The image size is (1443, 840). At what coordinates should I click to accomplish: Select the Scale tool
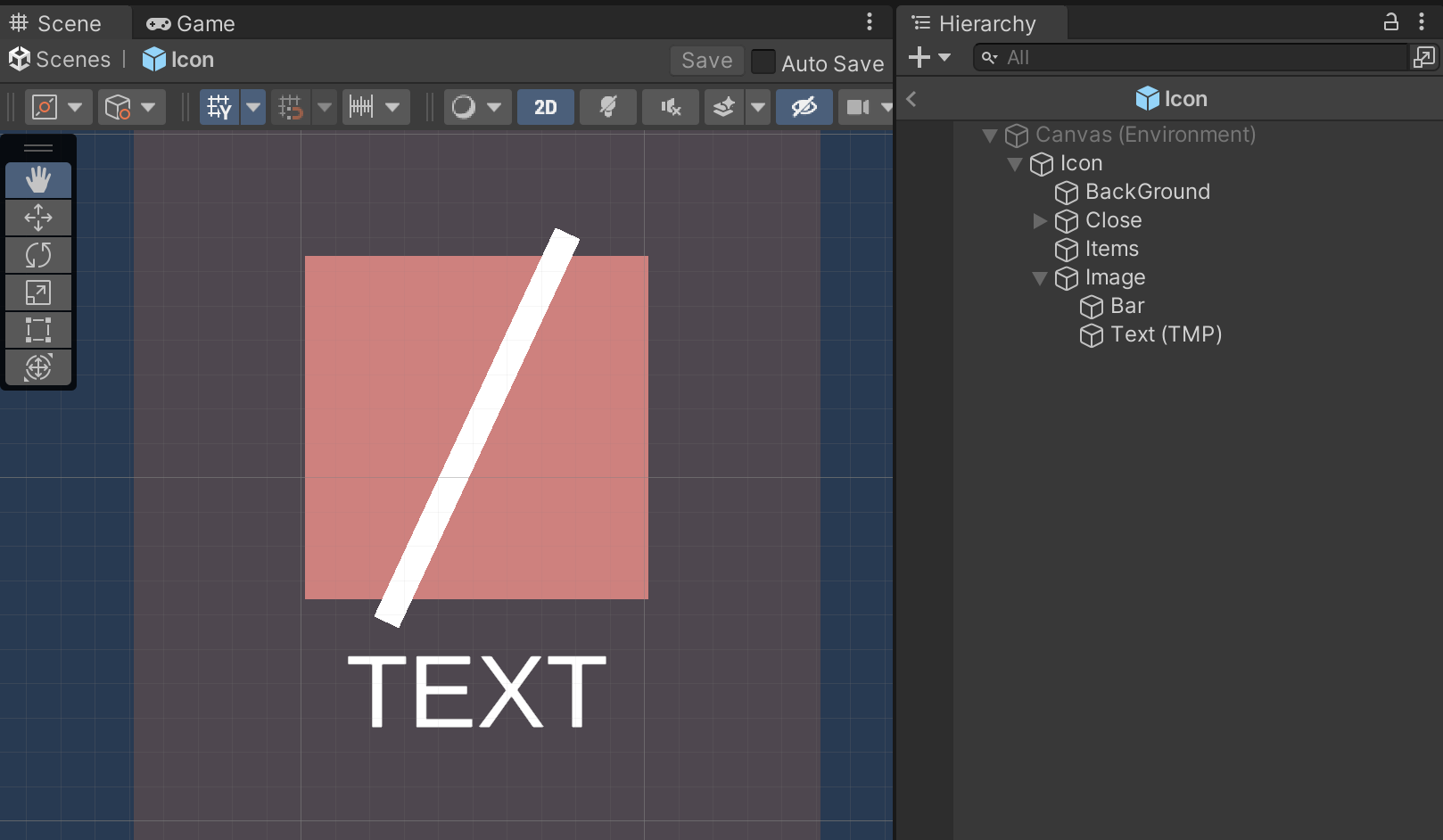pos(38,292)
